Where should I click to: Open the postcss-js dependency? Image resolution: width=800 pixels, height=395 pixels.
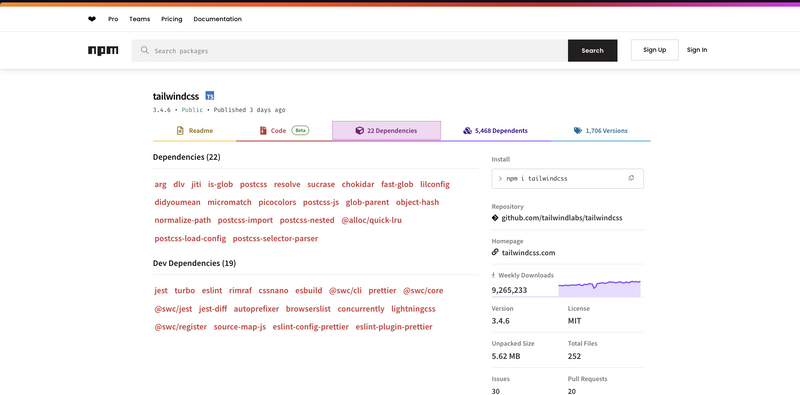point(321,202)
